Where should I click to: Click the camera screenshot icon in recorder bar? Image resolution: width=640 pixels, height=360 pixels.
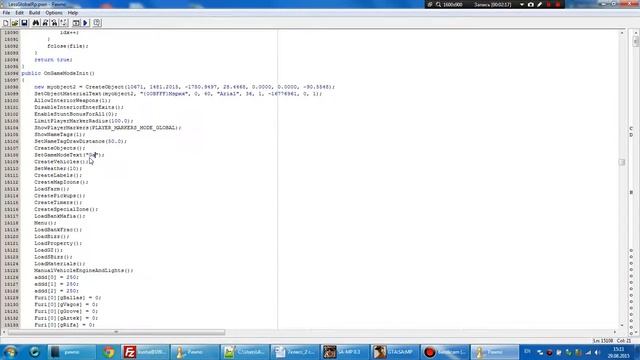click(x=531, y=4)
